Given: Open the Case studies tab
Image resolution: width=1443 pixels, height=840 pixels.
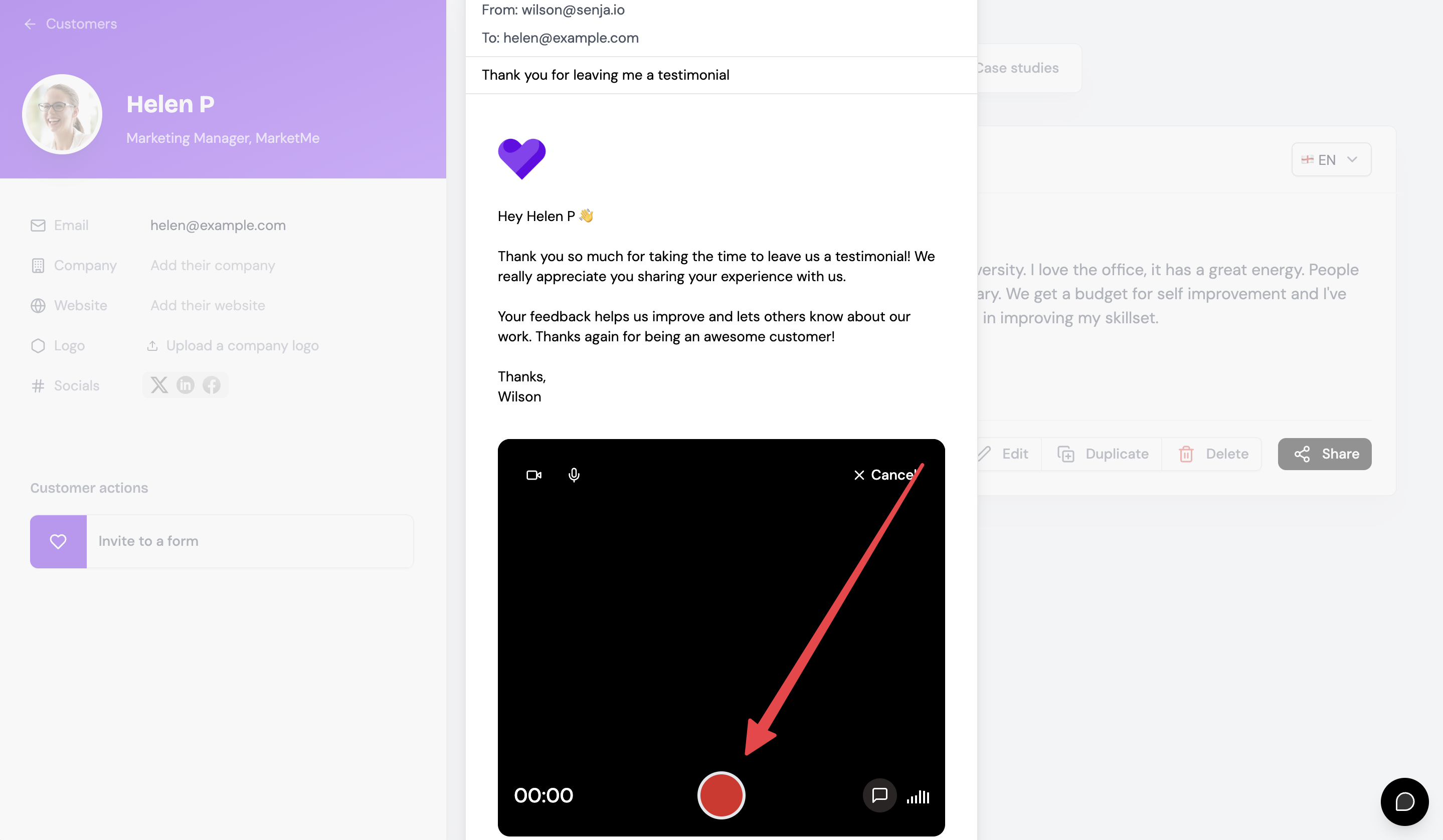Looking at the screenshot, I should [1017, 68].
